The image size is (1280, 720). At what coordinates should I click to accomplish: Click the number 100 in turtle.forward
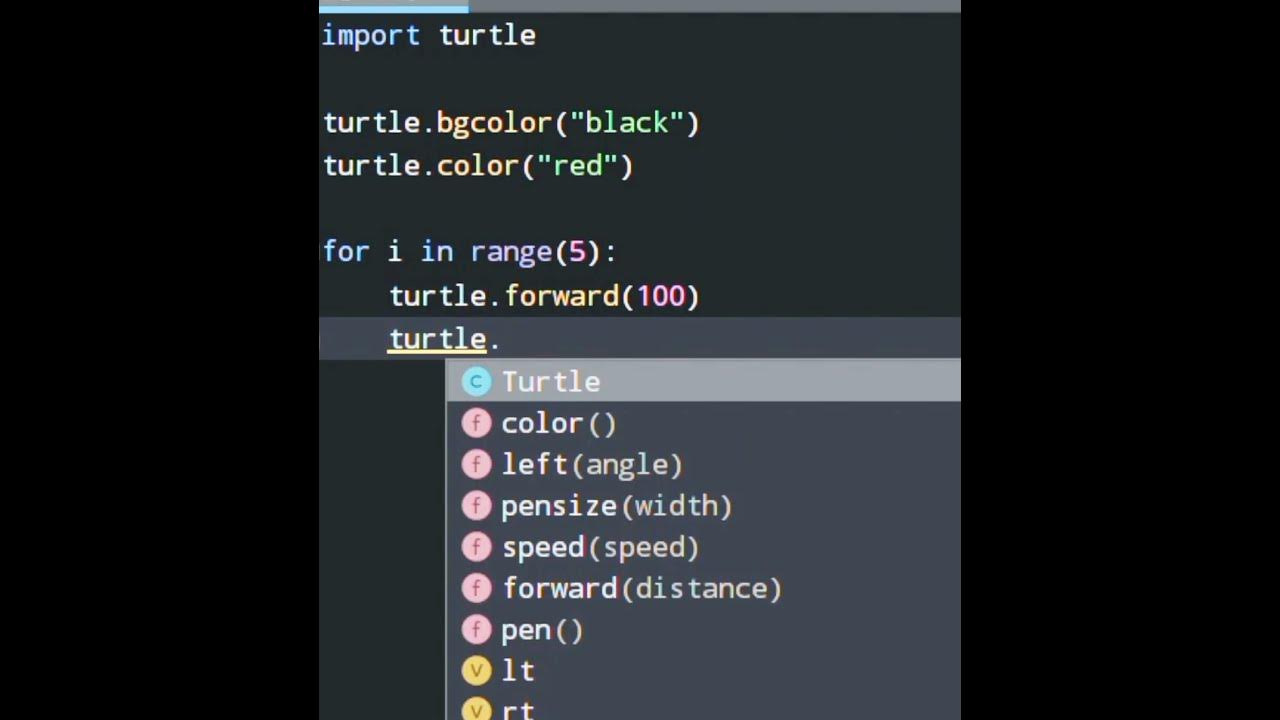point(660,296)
